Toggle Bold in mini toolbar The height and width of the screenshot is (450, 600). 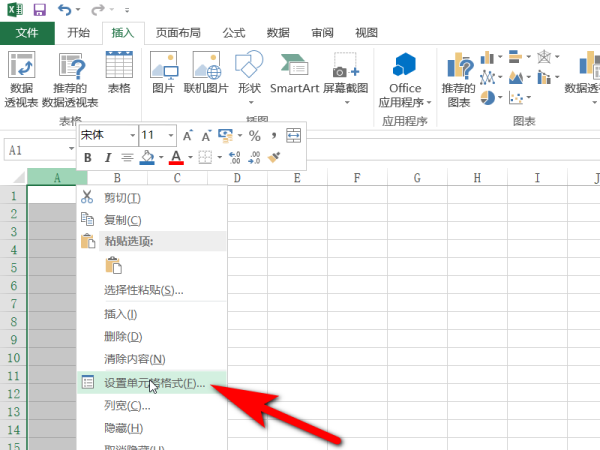pyautogui.click(x=88, y=158)
